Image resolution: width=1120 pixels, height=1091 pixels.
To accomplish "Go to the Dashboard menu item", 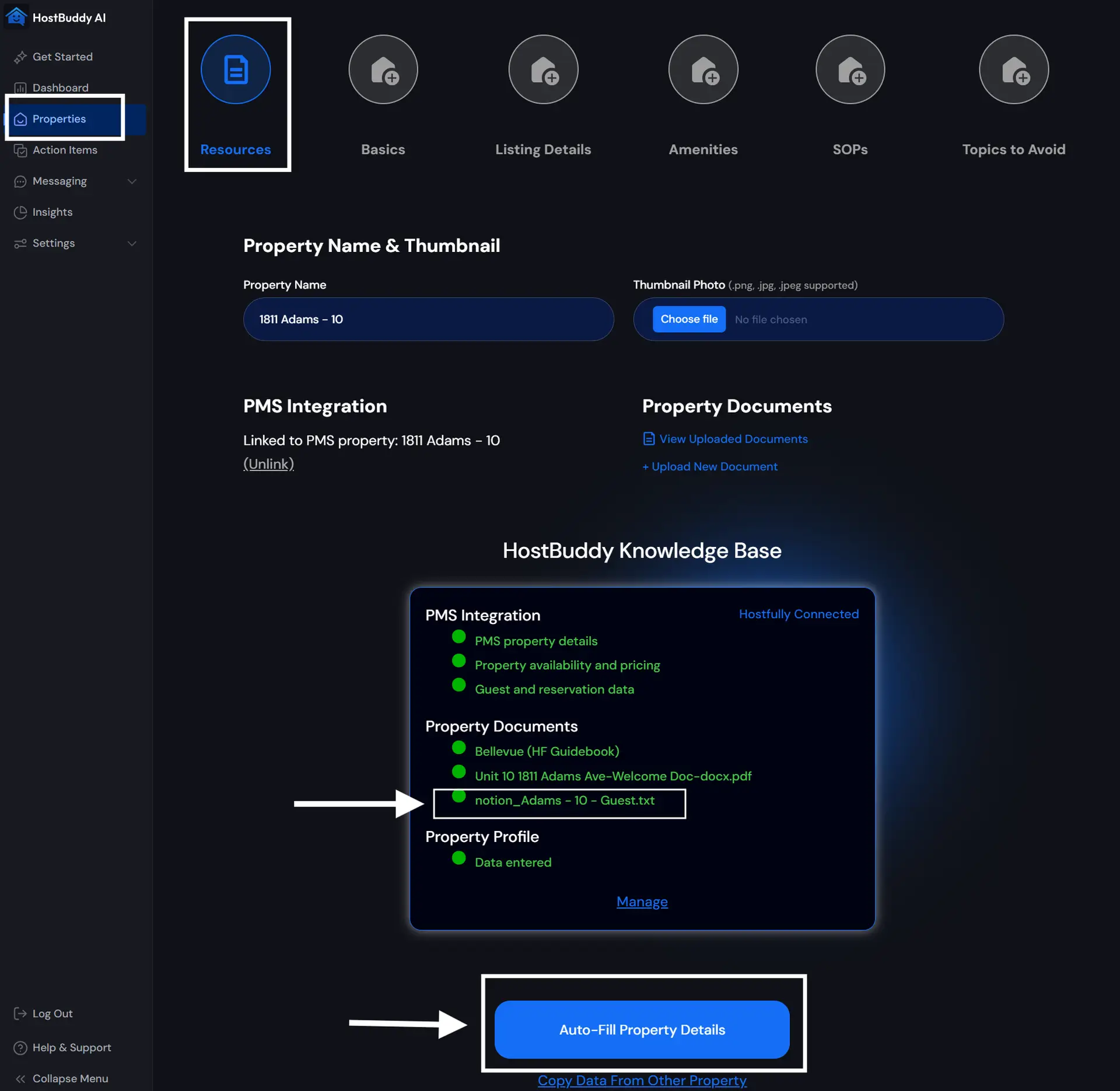I will 60,88.
